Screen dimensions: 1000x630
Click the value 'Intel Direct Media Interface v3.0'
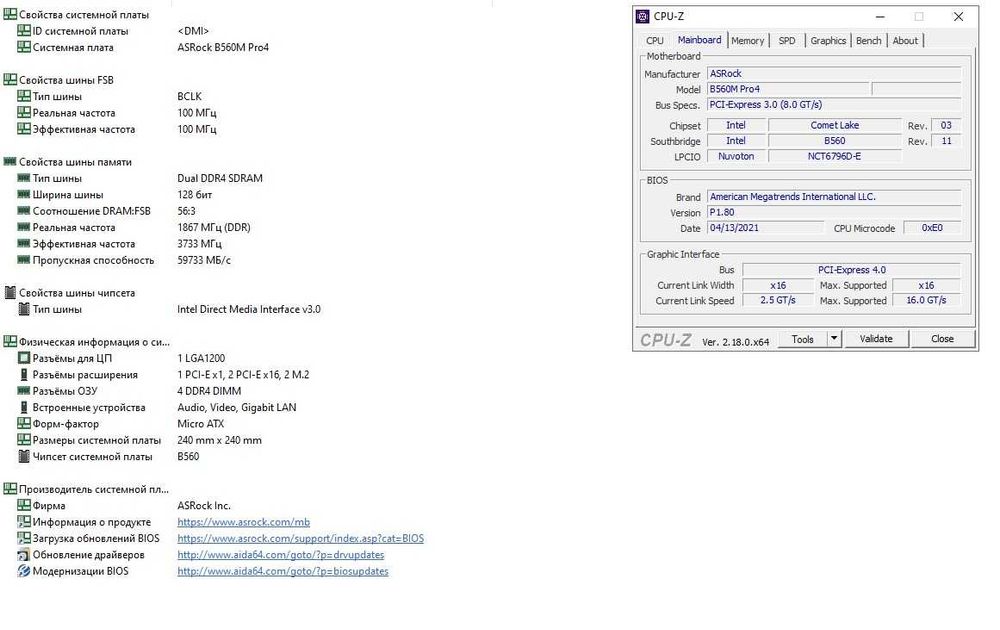(x=249, y=309)
